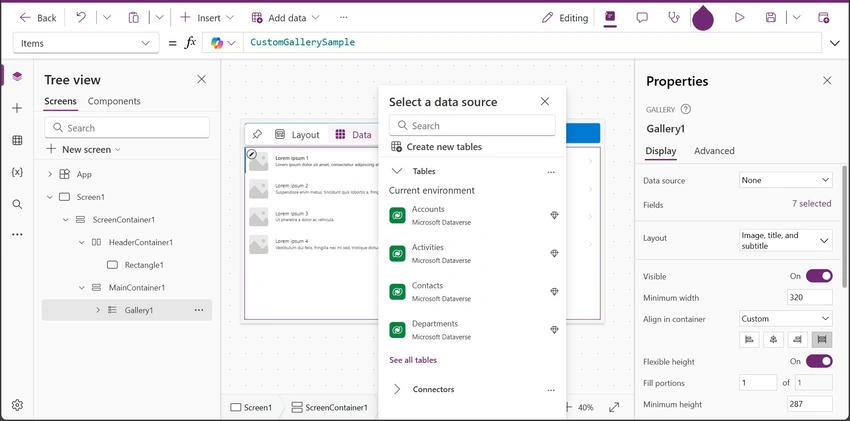Close the Select a data source dialog
Screen dimensions: 850x421
(x=545, y=101)
